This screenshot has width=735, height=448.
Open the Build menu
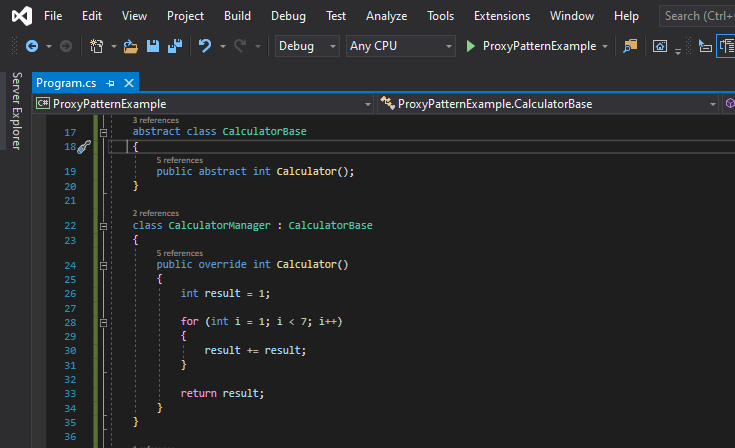point(237,16)
